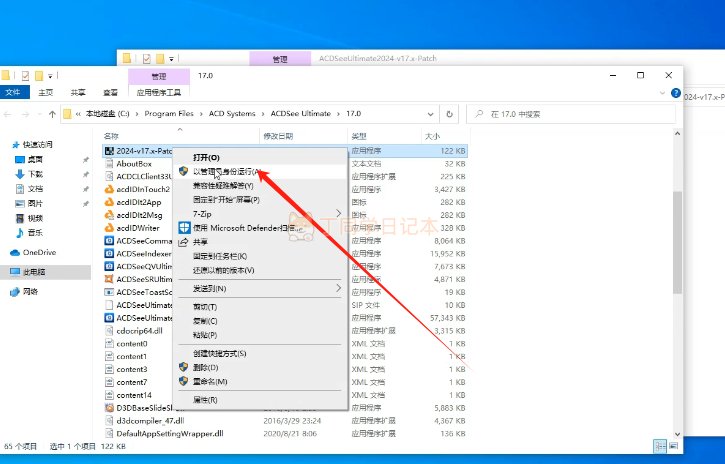Refresh the 17.0 folder view
Screen dimensions: 725x464
[449, 114]
